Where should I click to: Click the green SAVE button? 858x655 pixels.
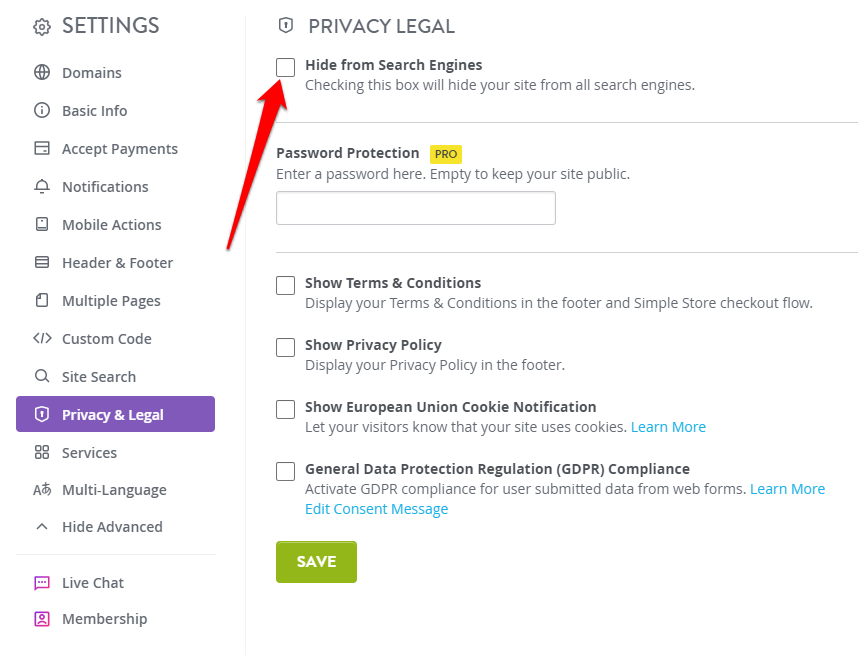[316, 561]
